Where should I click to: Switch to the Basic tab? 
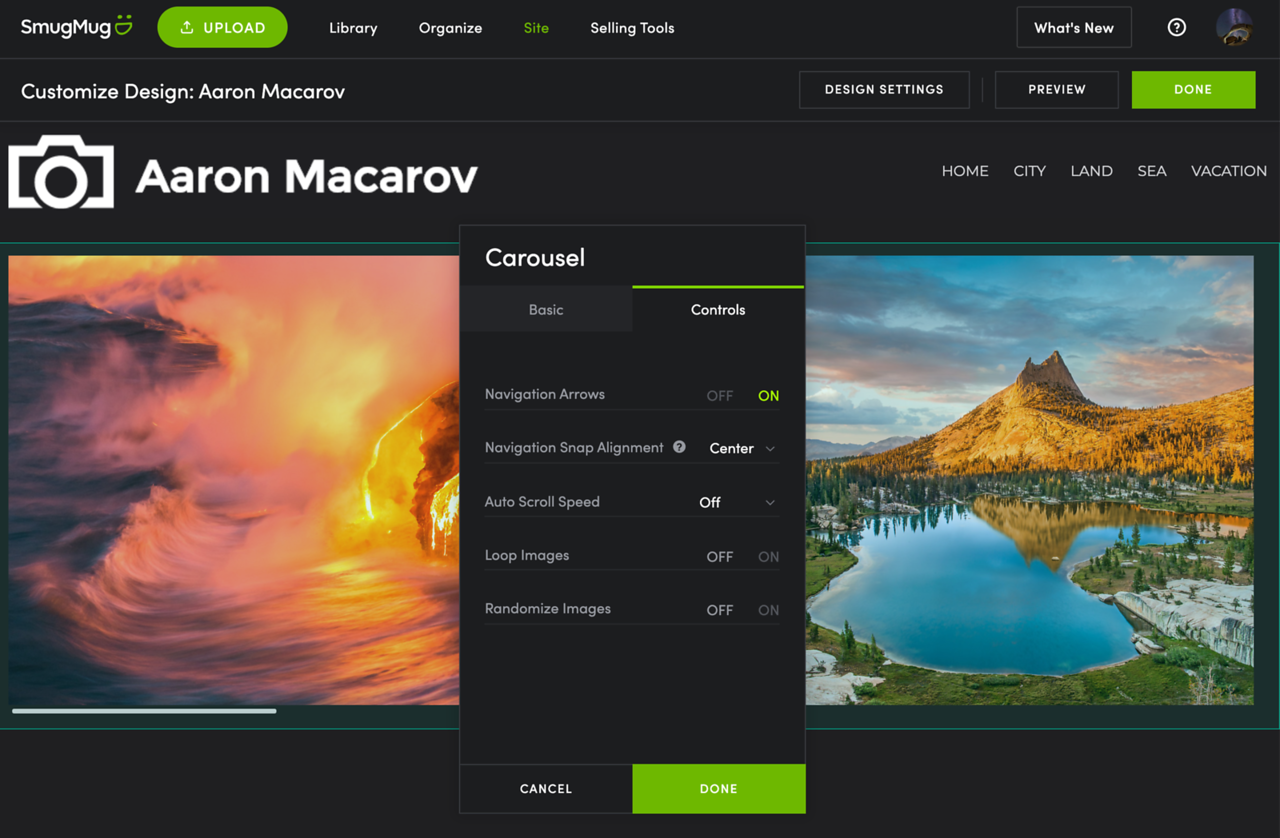(x=546, y=310)
